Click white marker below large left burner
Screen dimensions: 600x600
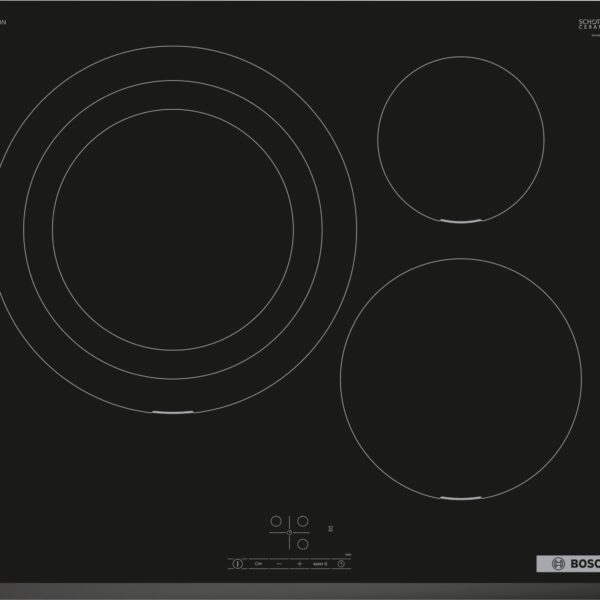[x=173, y=412]
